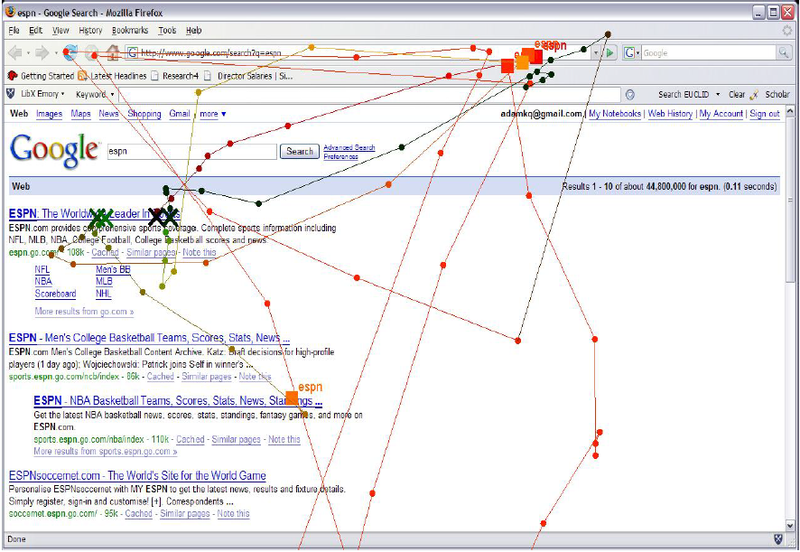Open Web History

coord(670,114)
